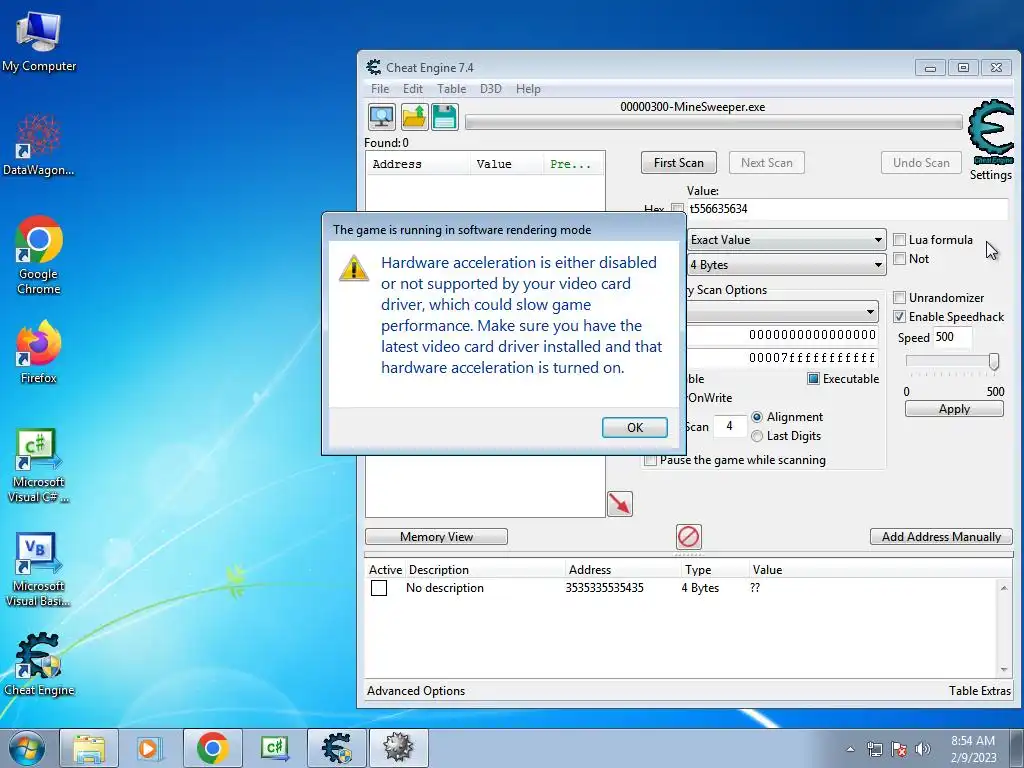Click the Memory View button
Viewport: 1024px width, 768px height.
pyautogui.click(x=436, y=537)
